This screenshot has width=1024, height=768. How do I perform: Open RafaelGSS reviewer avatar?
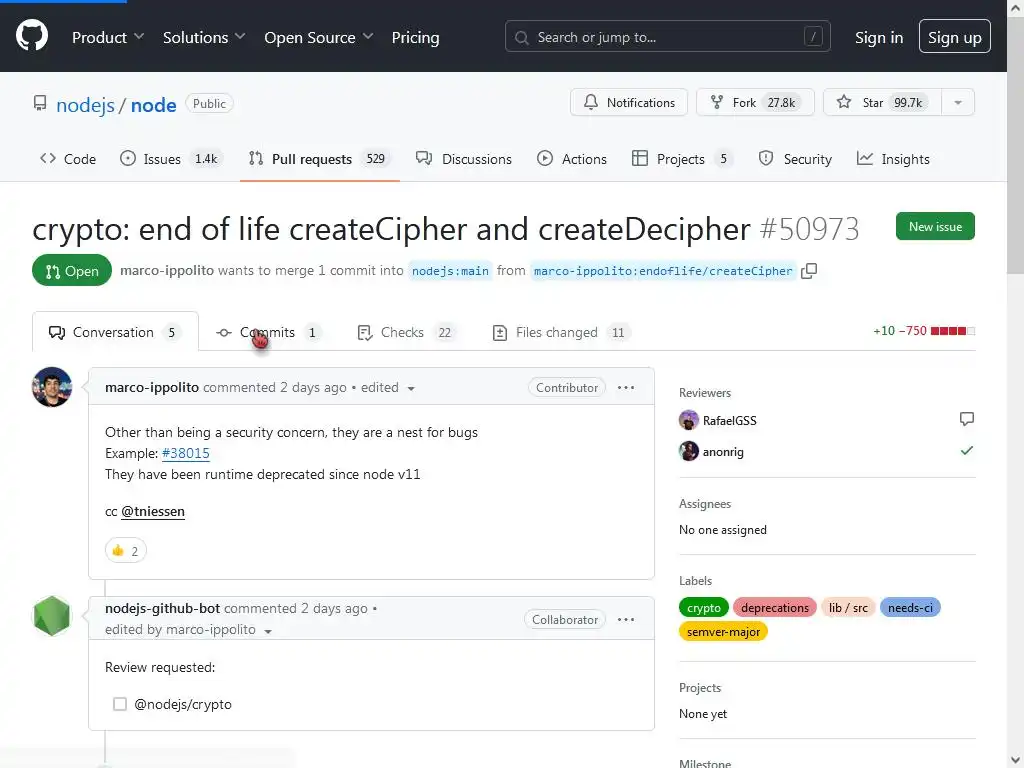pyautogui.click(x=688, y=420)
